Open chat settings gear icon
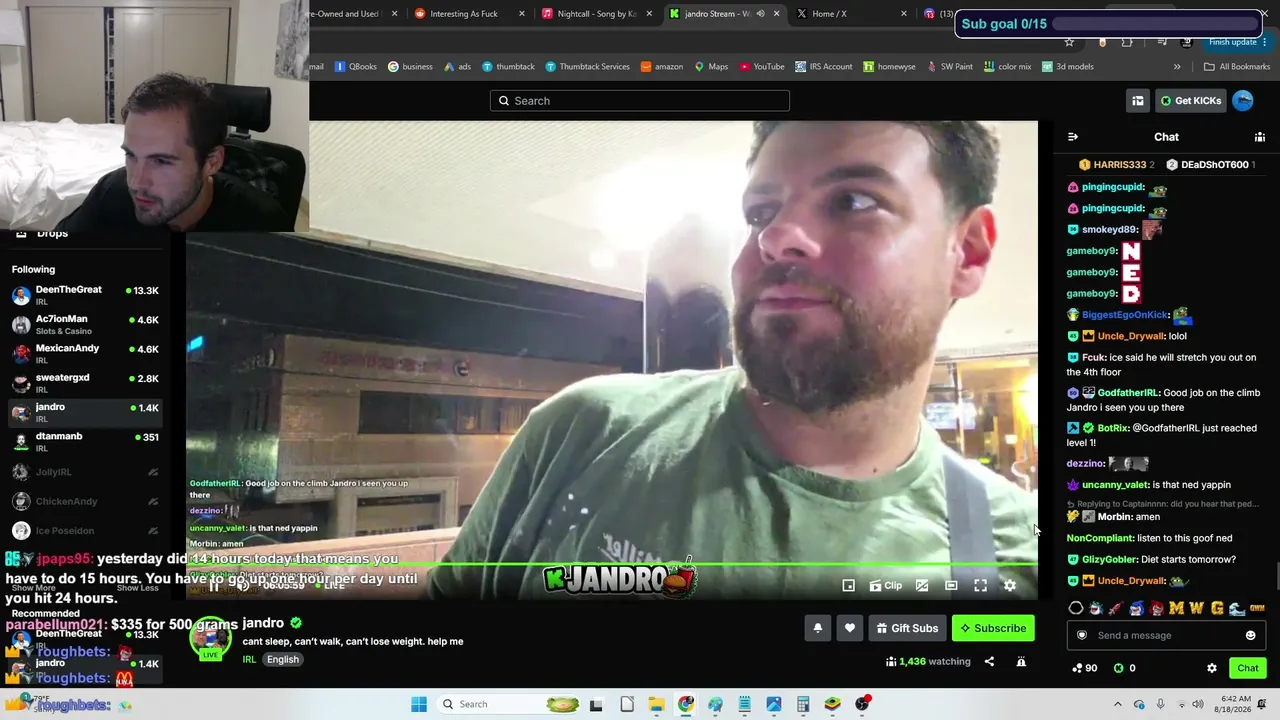Viewport: 1280px width, 720px height. (1212, 668)
